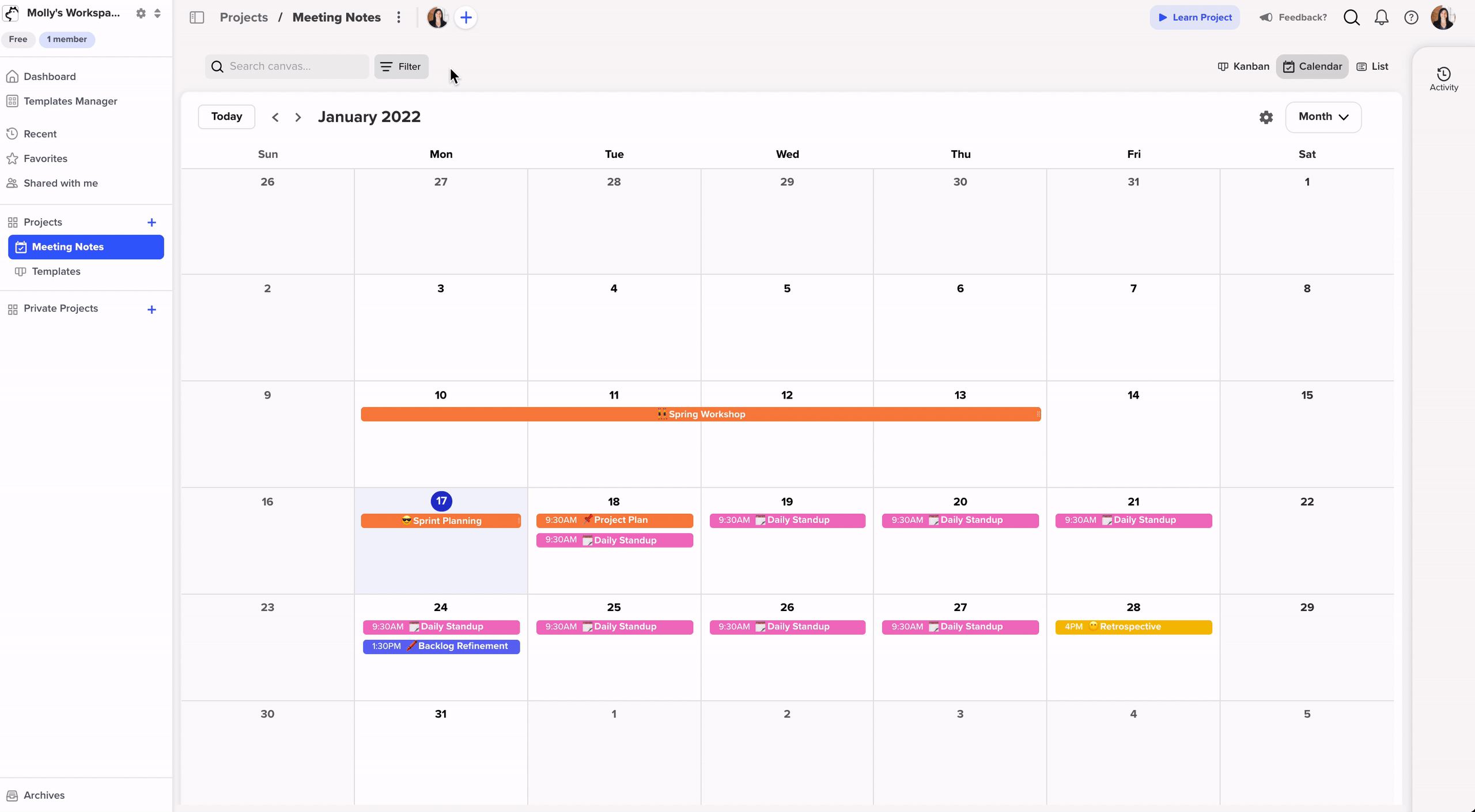This screenshot has height=812, width=1475.
Task: Switch to the List view
Action: pyautogui.click(x=1372, y=66)
